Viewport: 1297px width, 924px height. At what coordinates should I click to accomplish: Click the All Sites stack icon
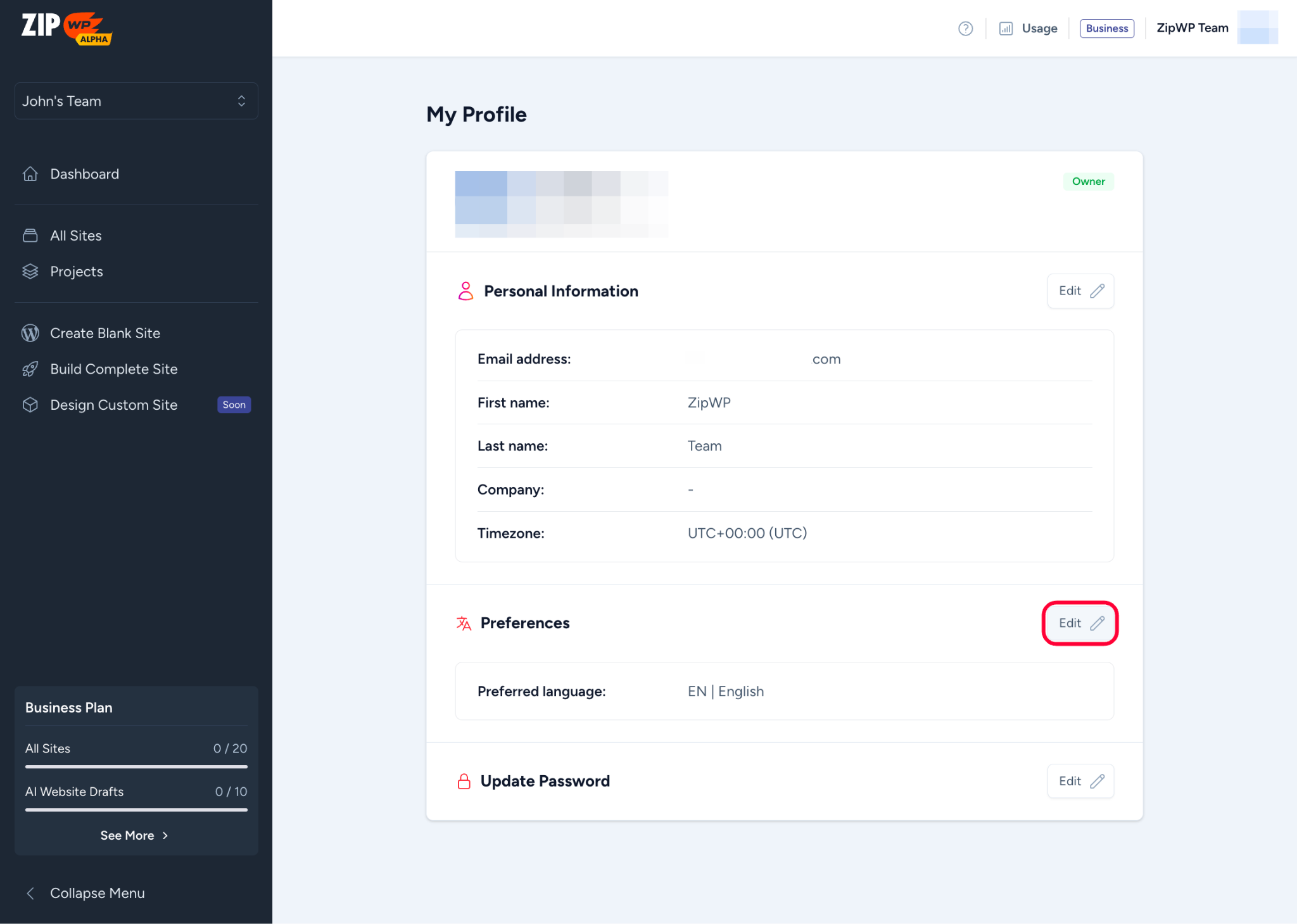(x=30, y=236)
